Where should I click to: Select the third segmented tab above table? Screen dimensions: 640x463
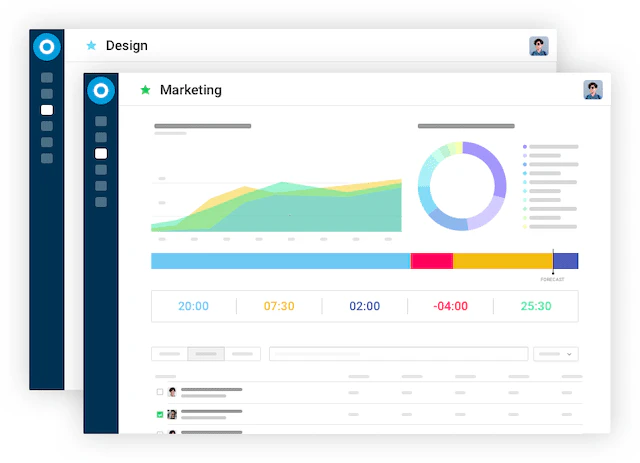click(x=242, y=354)
